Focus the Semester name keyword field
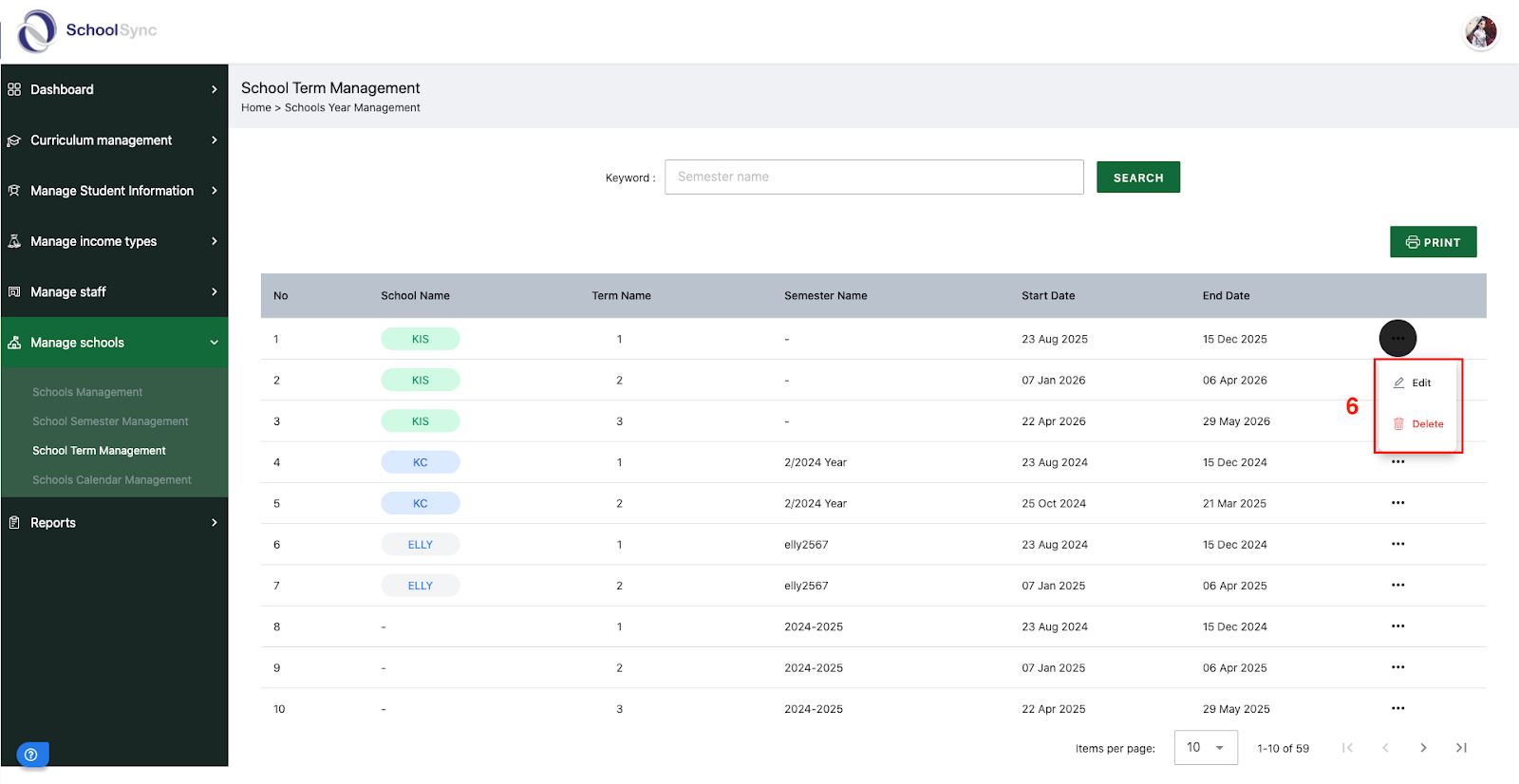 (x=874, y=177)
